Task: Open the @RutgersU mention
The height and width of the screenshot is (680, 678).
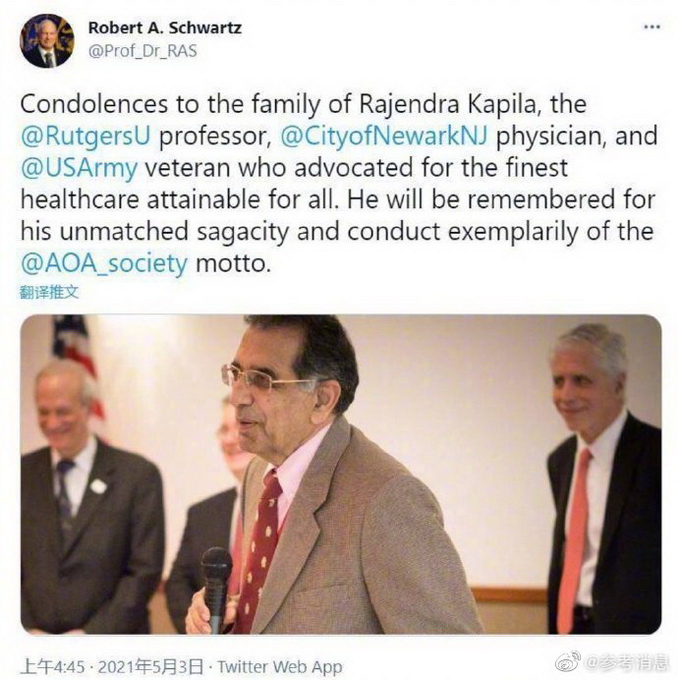Action: (85, 136)
